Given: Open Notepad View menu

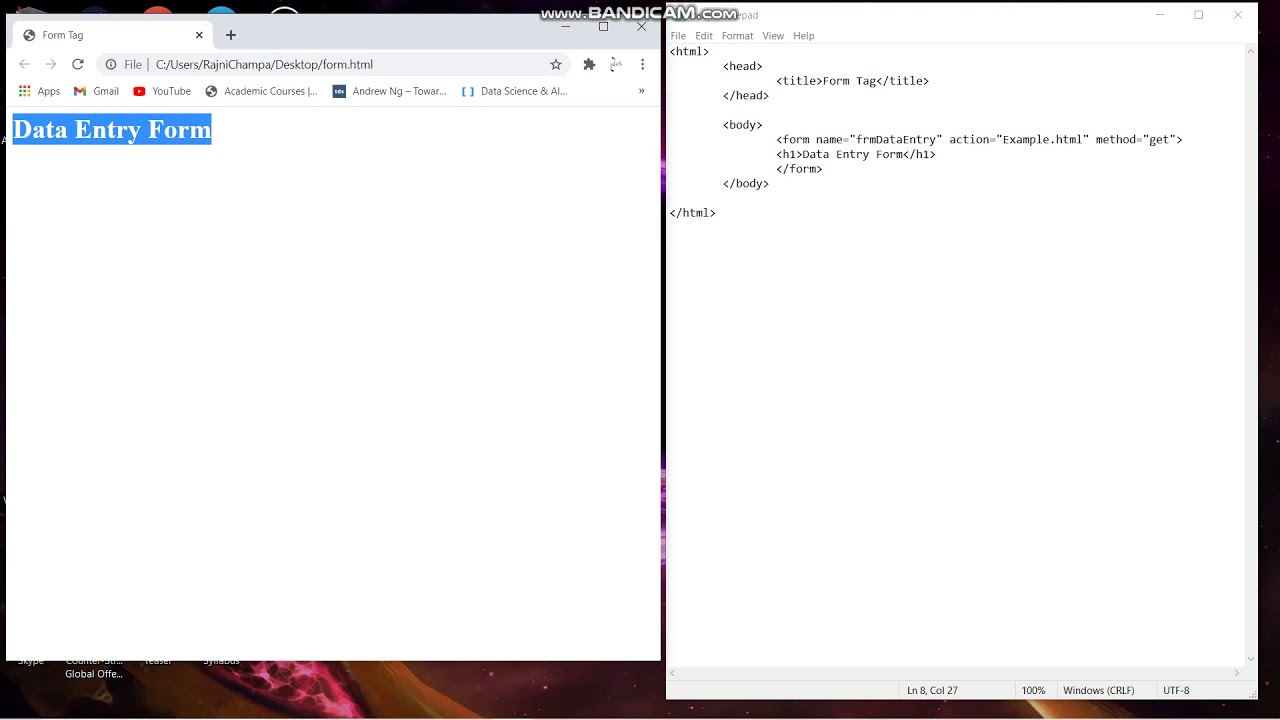Looking at the screenshot, I should (773, 36).
